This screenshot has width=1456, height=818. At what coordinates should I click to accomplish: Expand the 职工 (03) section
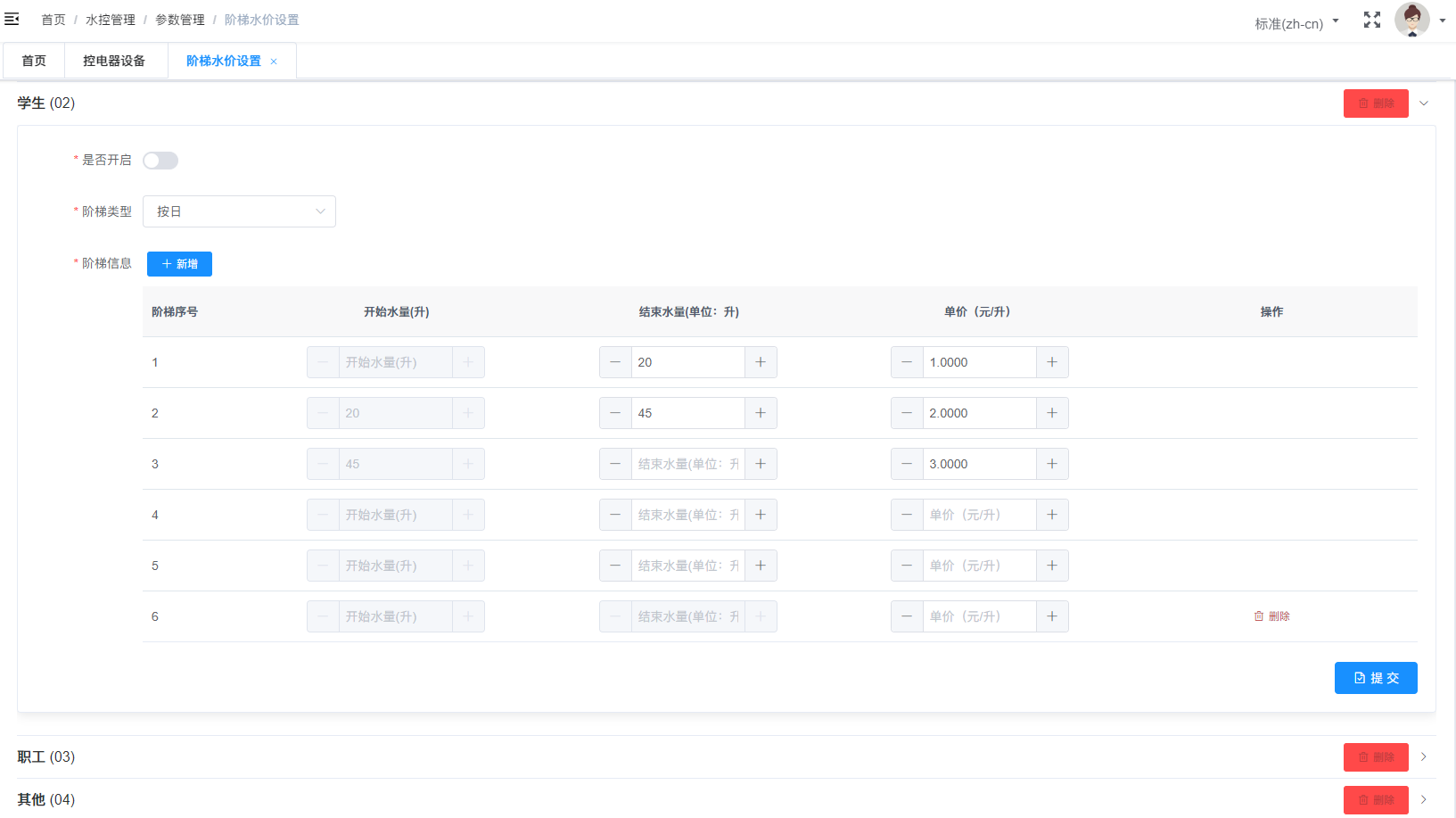1424,756
